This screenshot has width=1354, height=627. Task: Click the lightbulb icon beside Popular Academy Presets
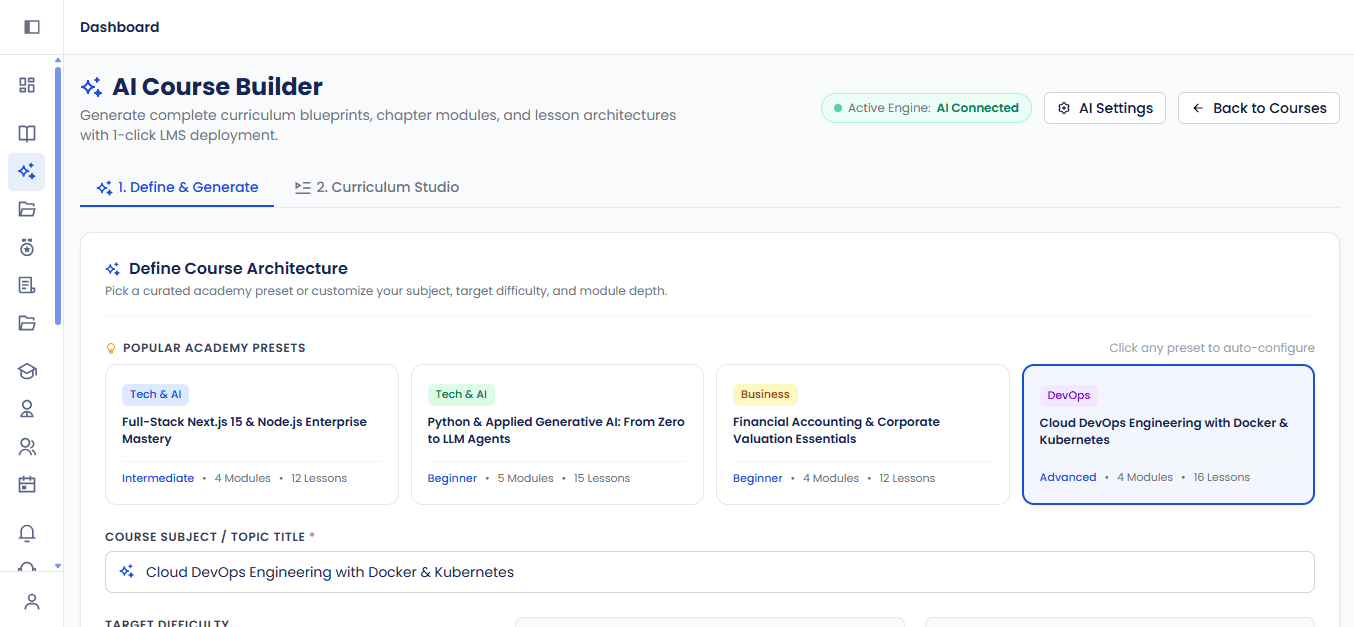112,348
